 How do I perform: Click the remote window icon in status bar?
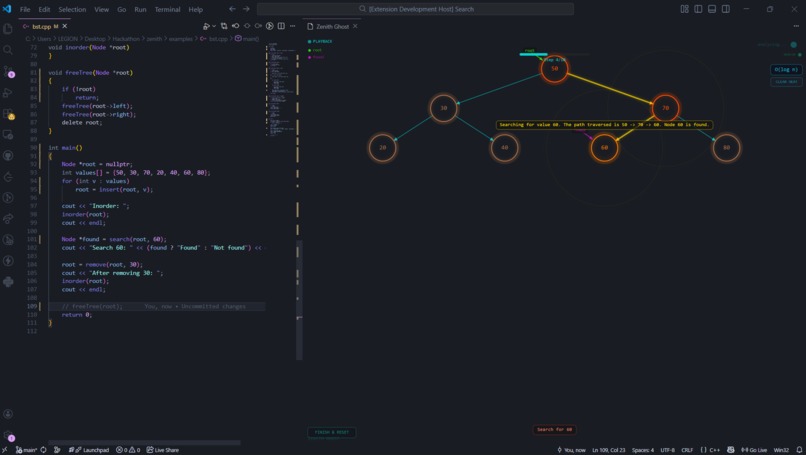5,450
